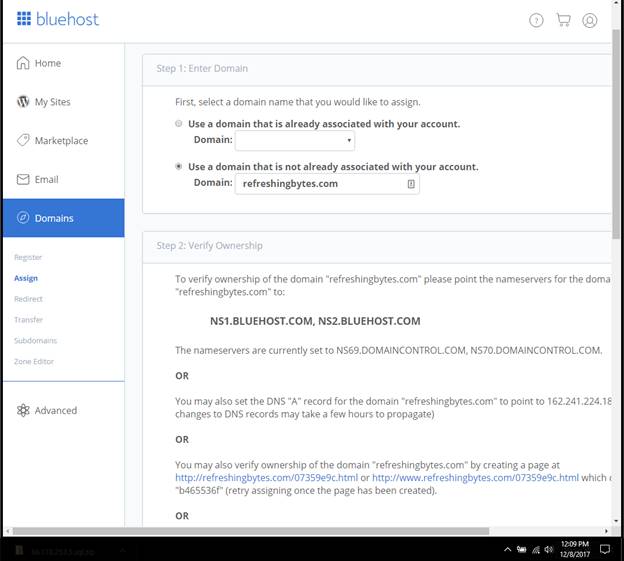Click the WordPress icon beside My Sites
624x561 pixels.
[x=23, y=102]
